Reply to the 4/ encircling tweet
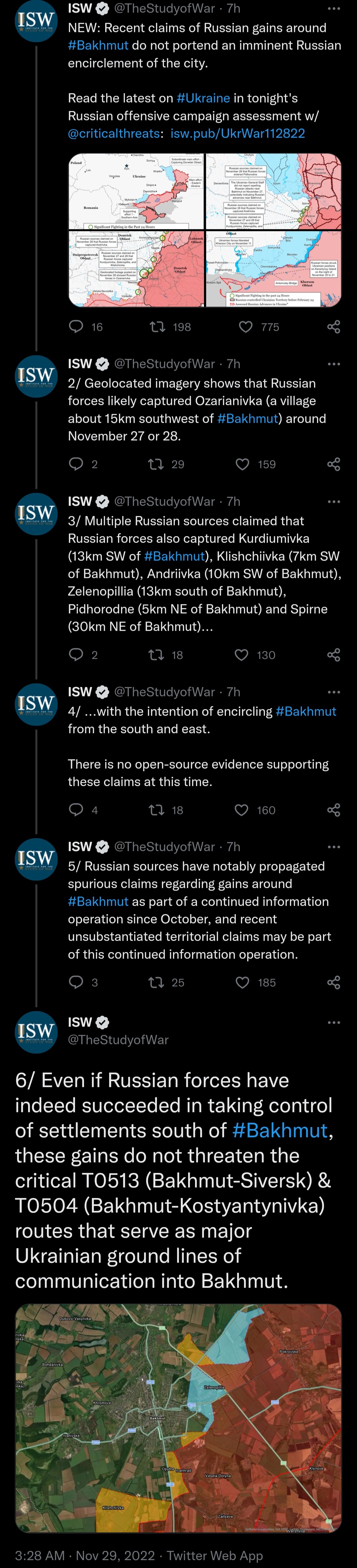The height and width of the screenshot is (1568, 357). point(76,809)
